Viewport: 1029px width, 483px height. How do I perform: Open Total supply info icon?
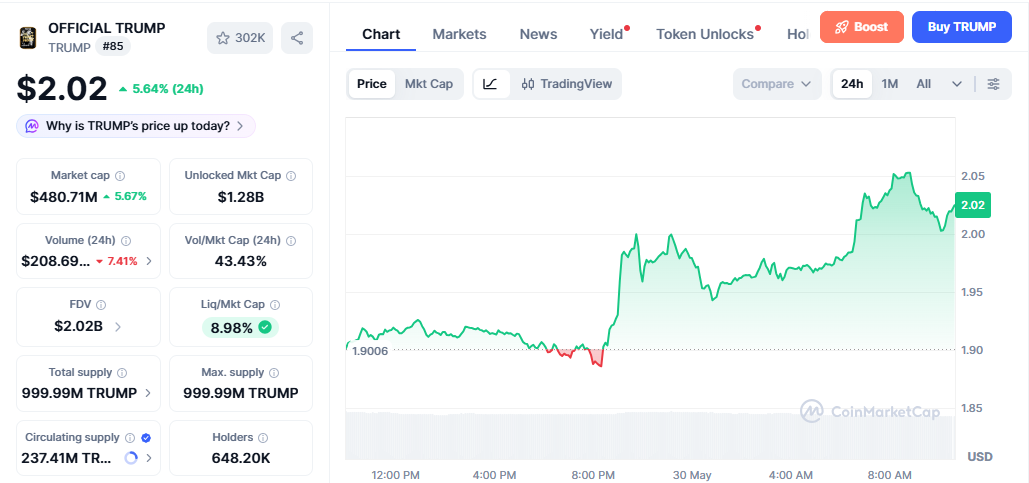click(122, 373)
